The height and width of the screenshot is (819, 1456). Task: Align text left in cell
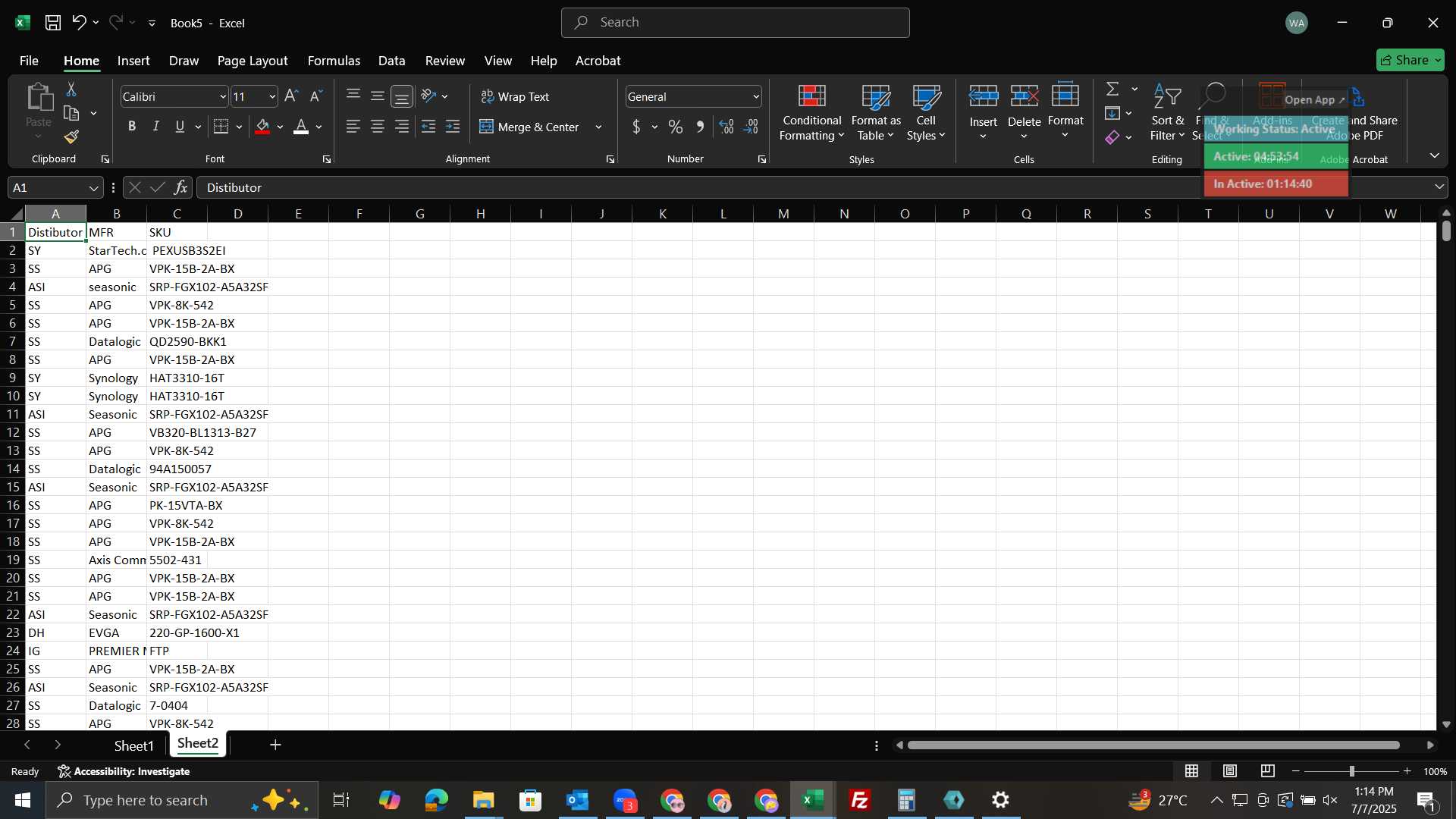point(353,127)
